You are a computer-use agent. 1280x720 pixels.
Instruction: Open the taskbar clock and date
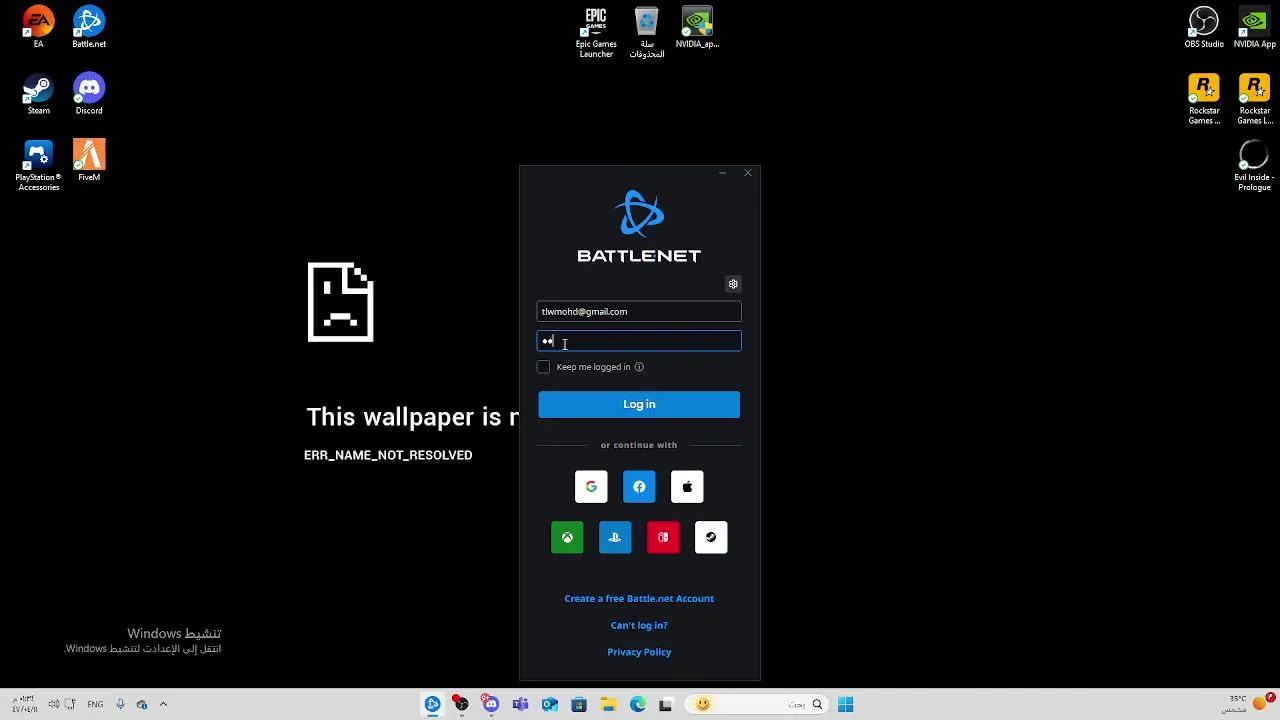(x=24, y=704)
